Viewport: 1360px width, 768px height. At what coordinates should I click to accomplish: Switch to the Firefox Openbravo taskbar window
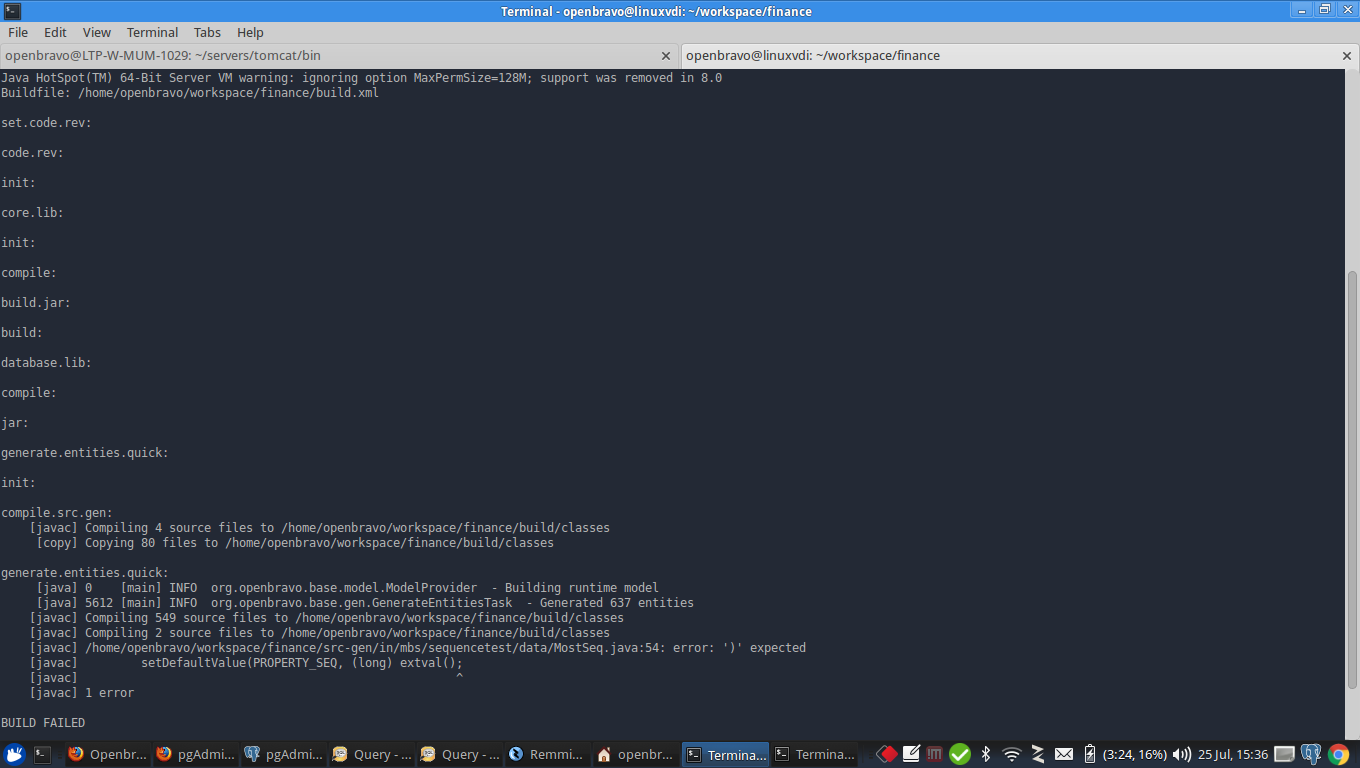(108, 754)
